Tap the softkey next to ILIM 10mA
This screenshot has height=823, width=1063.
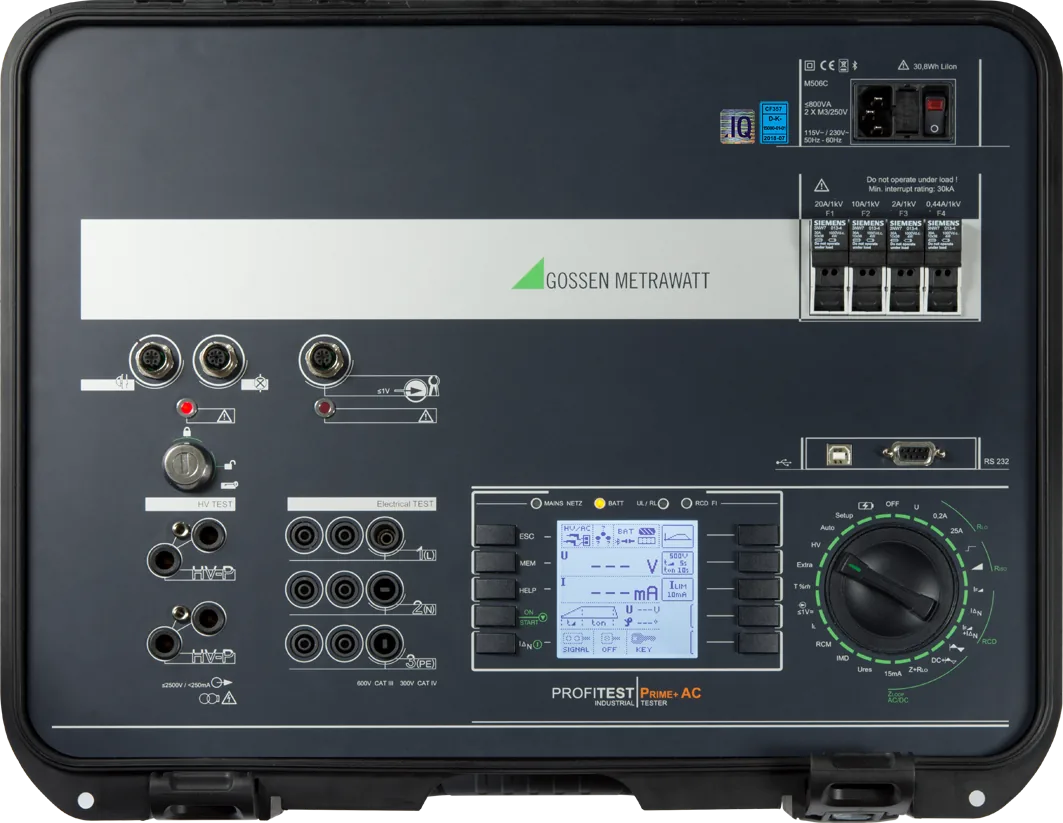pyautogui.click(x=758, y=589)
